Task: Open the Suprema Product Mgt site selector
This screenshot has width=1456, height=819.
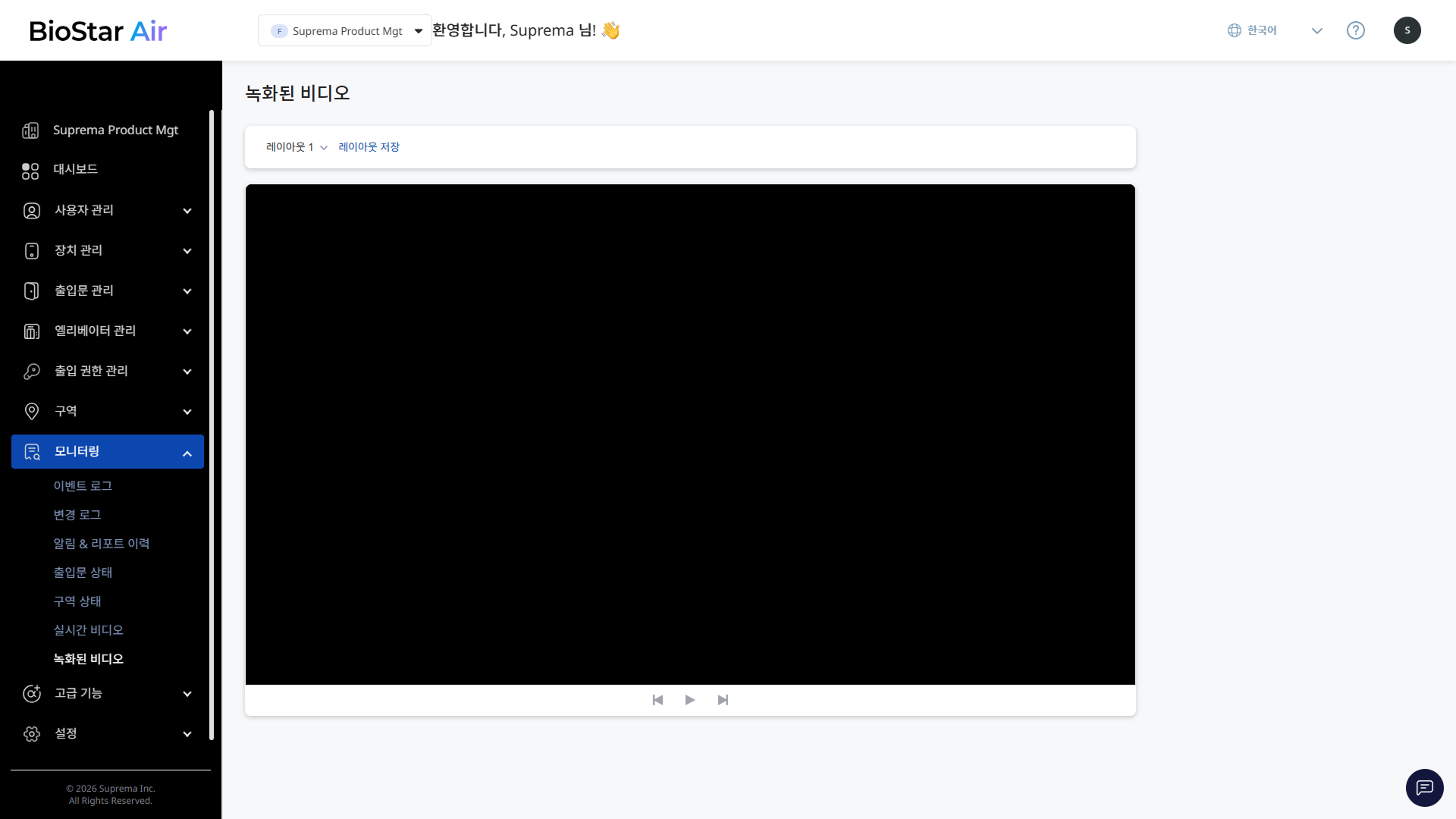Action: (345, 31)
